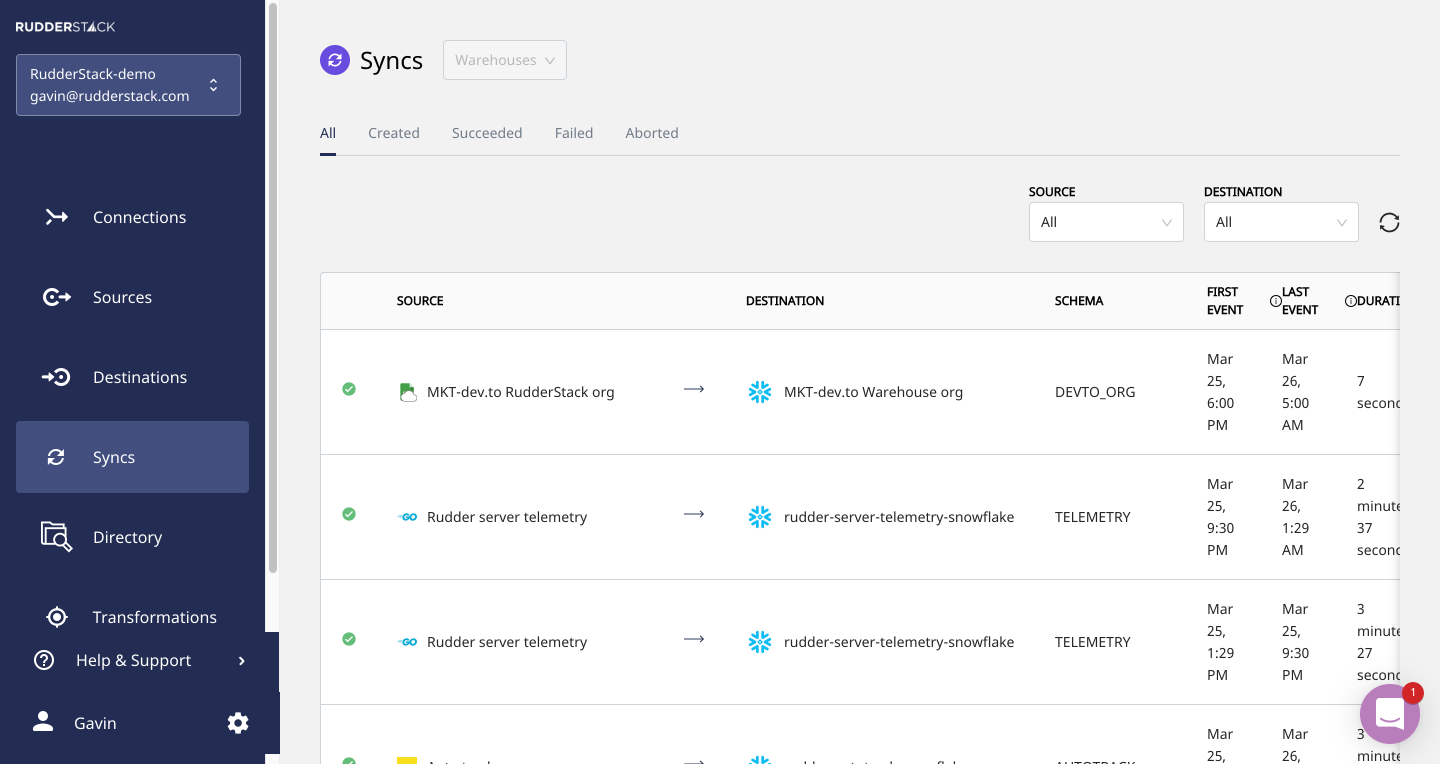Open the chat support bubble
1440x764 pixels.
click(x=1389, y=714)
